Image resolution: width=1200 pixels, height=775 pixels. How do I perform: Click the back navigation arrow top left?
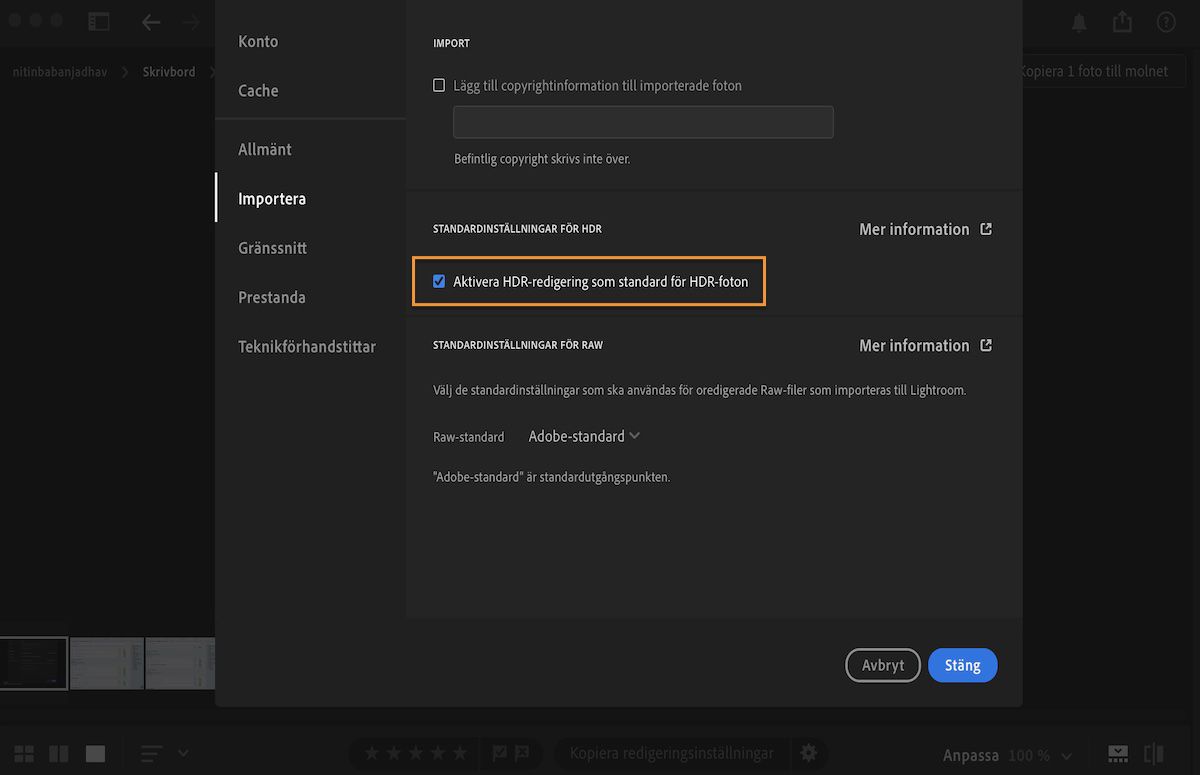151,21
